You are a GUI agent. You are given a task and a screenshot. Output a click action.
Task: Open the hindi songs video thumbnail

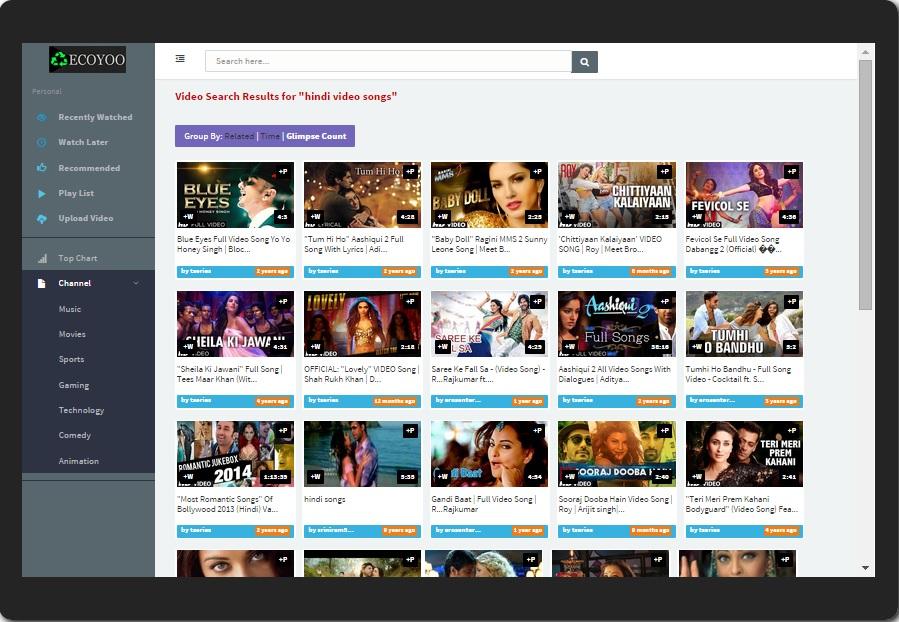(362, 454)
